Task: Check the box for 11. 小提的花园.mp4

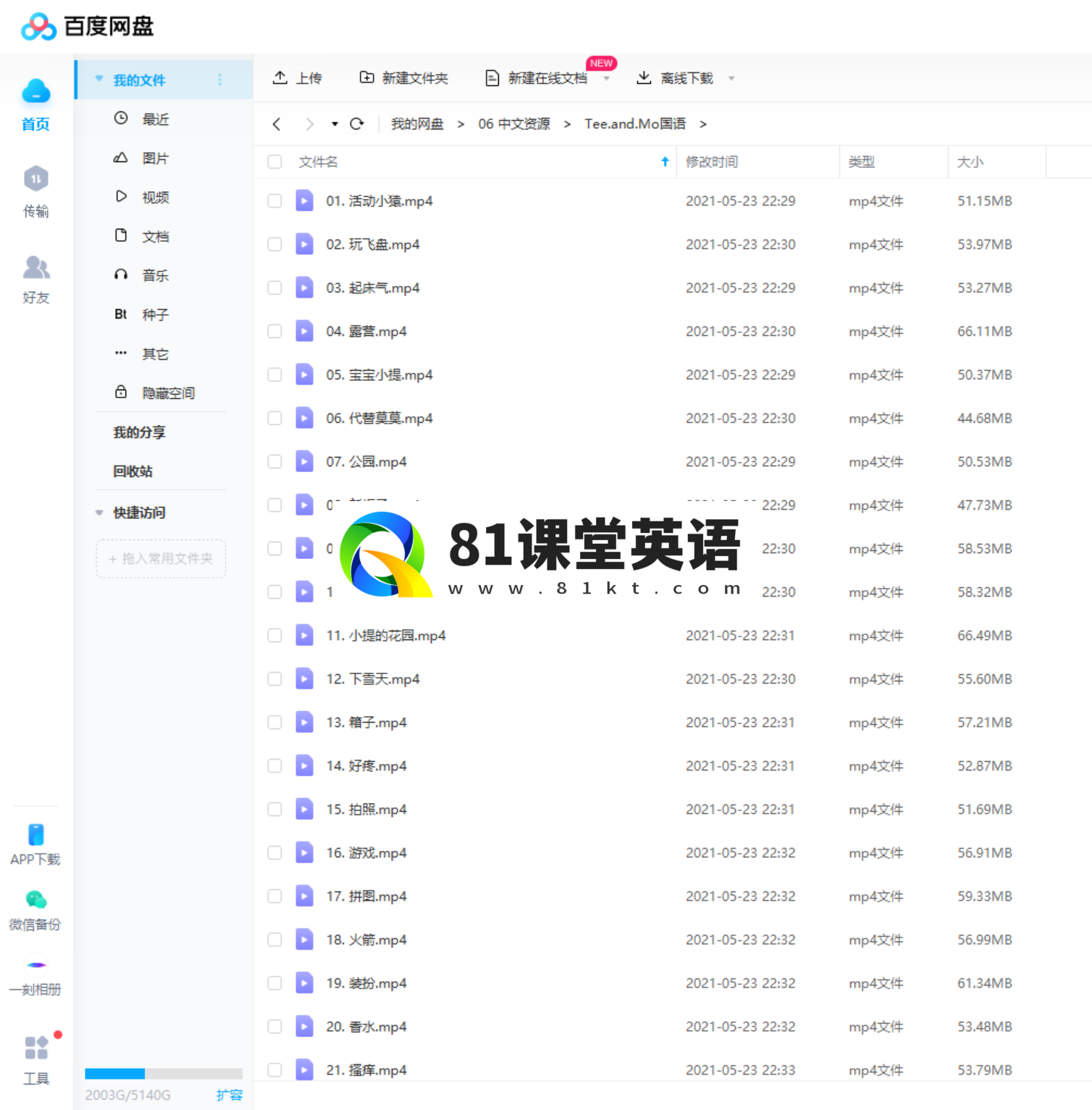Action: tap(274, 635)
